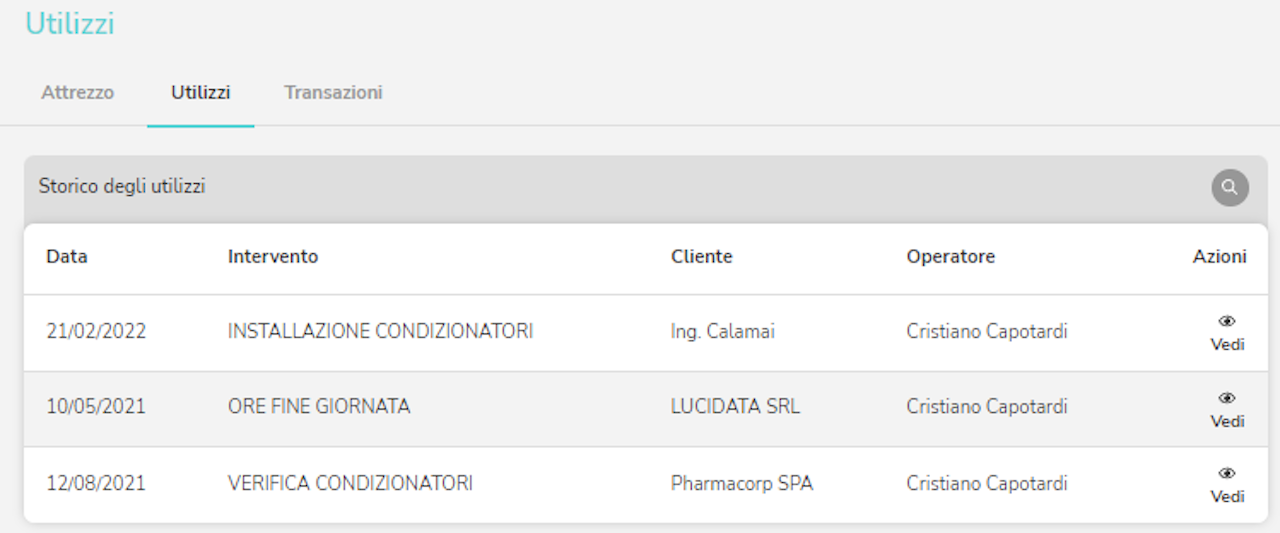Click Cristiano Capotardi in the 10/05/2021 row
The image size is (1280, 533).
[986, 407]
